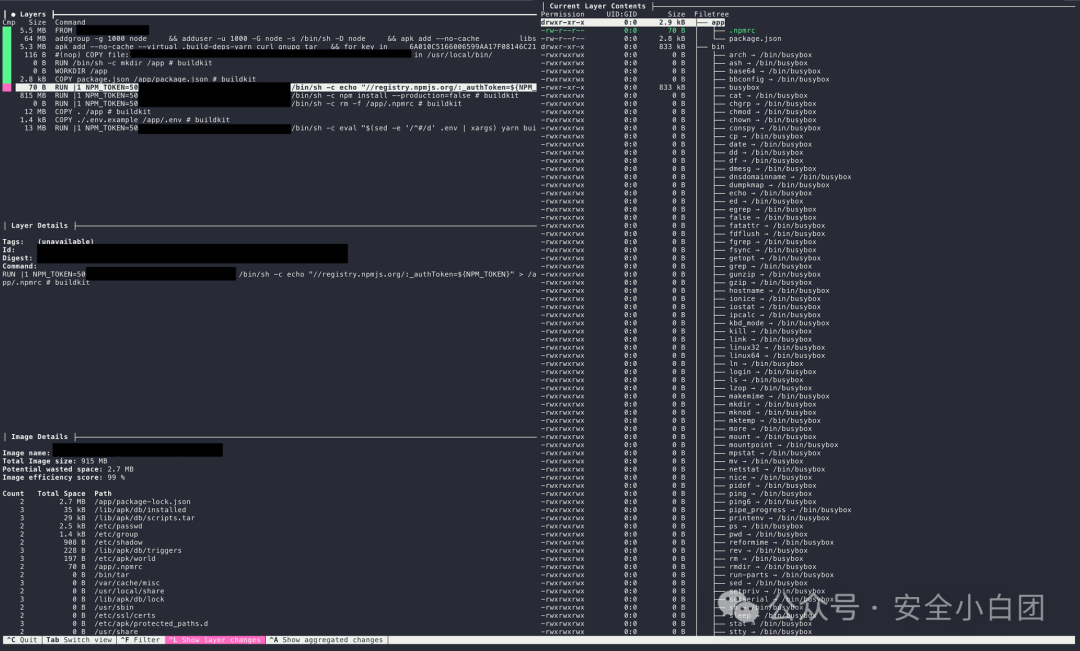Select printenv → /bin/busybox entry
The image size is (1080, 651).
(779, 518)
